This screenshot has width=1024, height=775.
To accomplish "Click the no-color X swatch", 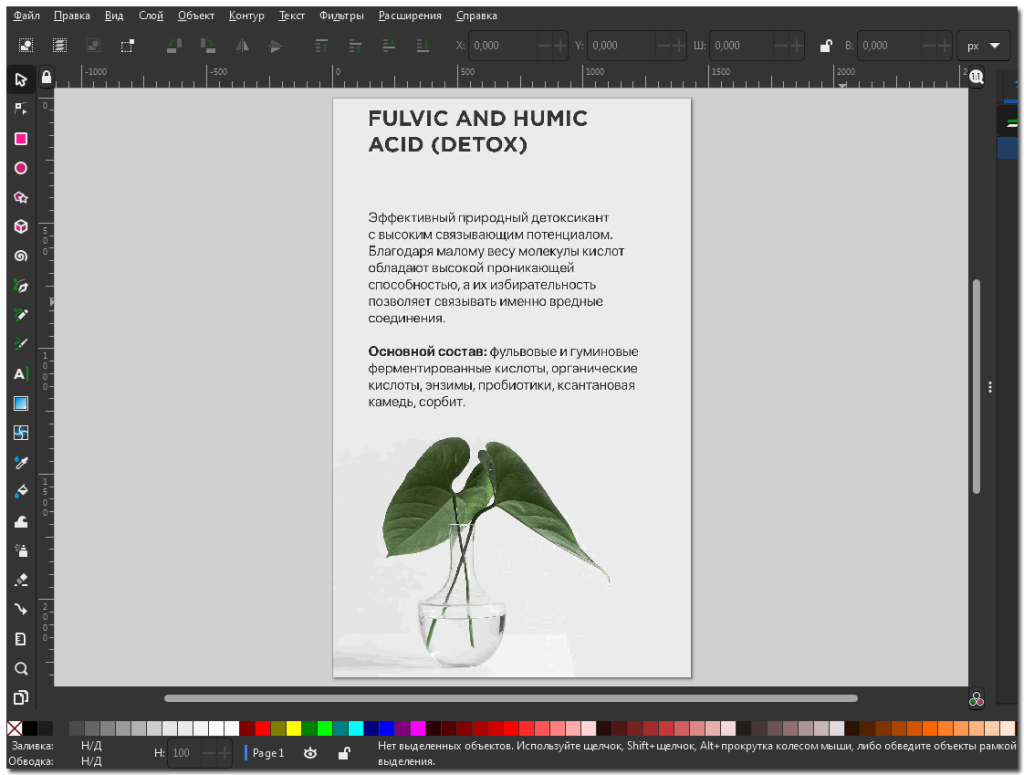I will pos(14,728).
